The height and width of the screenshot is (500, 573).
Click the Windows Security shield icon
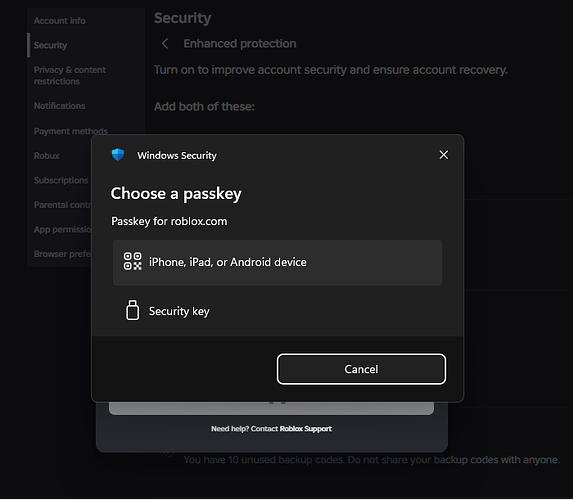click(x=118, y=155)
